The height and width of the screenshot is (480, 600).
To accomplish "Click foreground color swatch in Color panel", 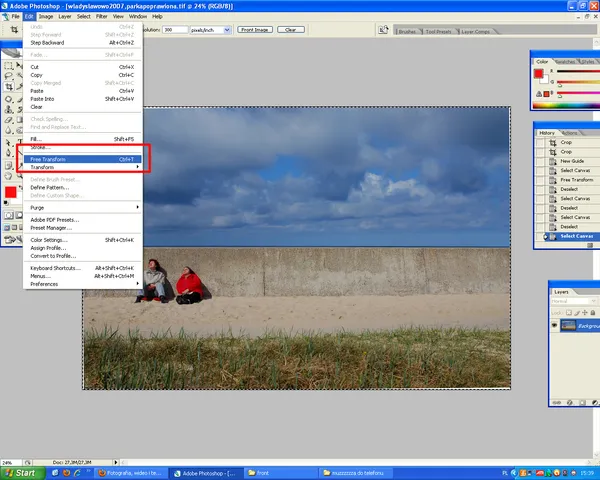I will pos(538,73).
